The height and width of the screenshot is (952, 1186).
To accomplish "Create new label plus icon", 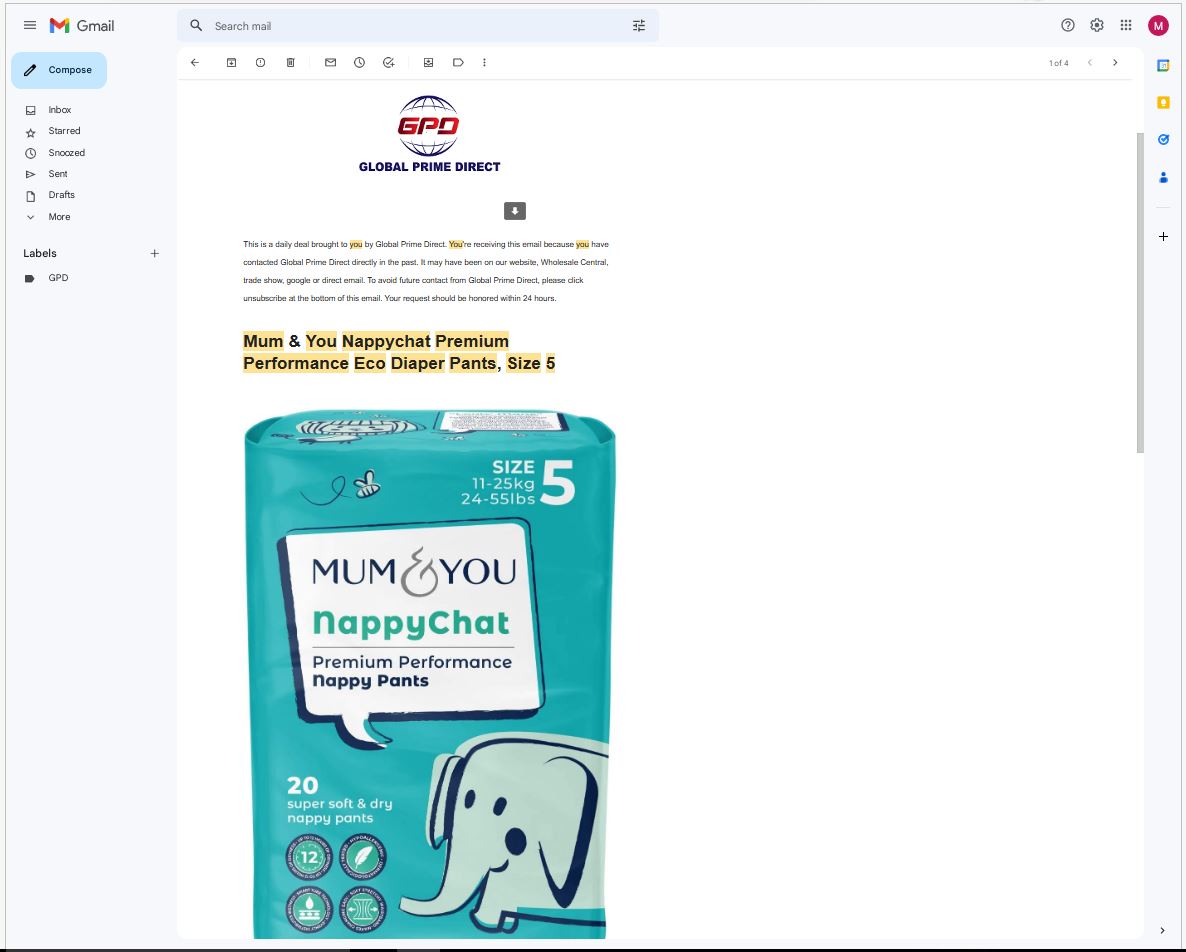I will point(154,253).
